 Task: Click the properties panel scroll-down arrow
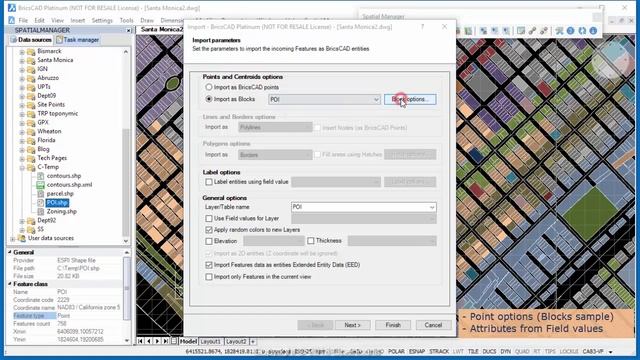[x=127, y=340]
